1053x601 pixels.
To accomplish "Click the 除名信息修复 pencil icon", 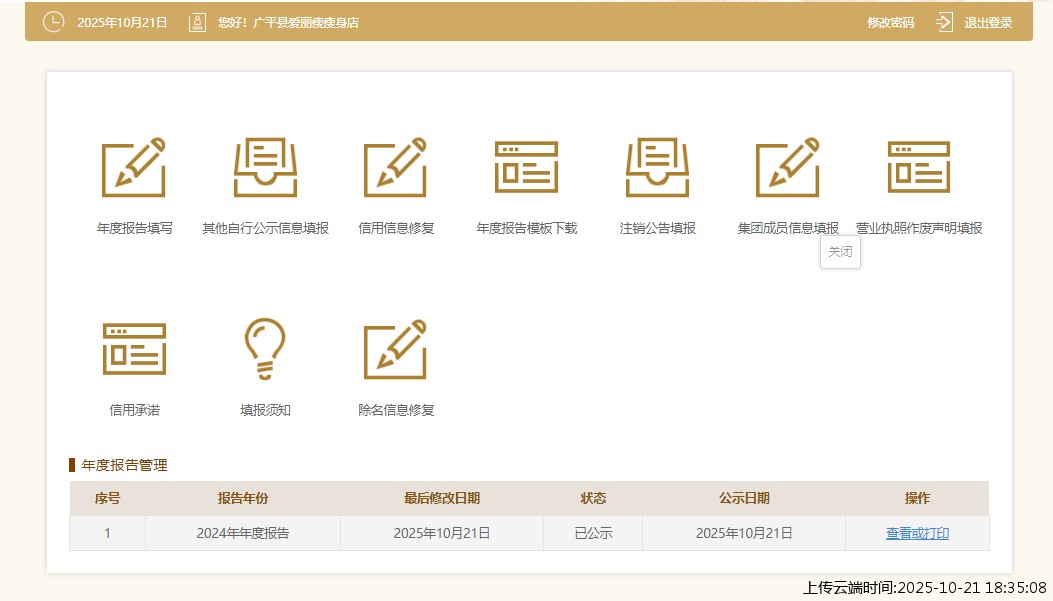I will (x=396, y=350).
